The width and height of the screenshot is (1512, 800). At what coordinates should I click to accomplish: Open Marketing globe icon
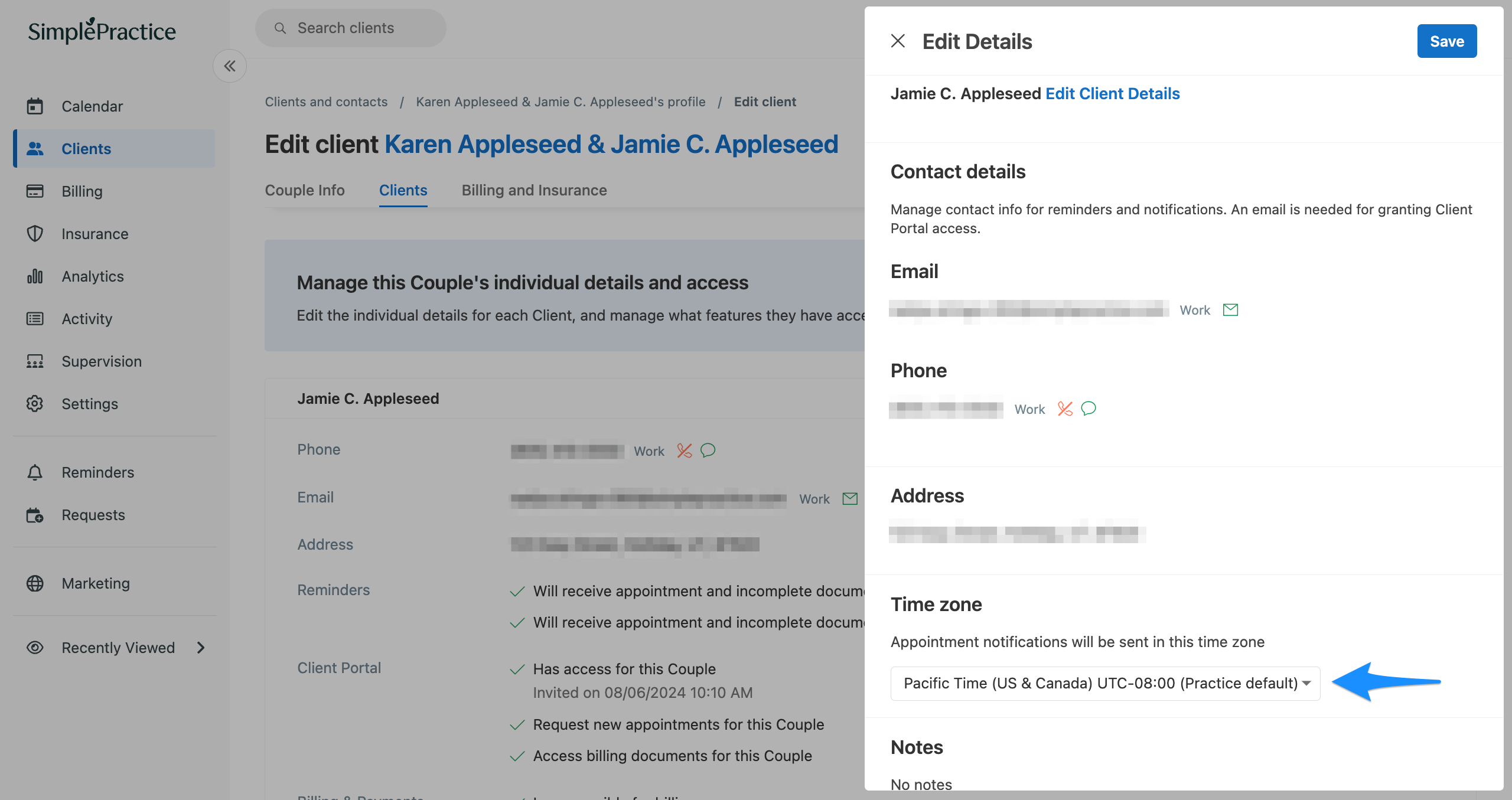35,583
